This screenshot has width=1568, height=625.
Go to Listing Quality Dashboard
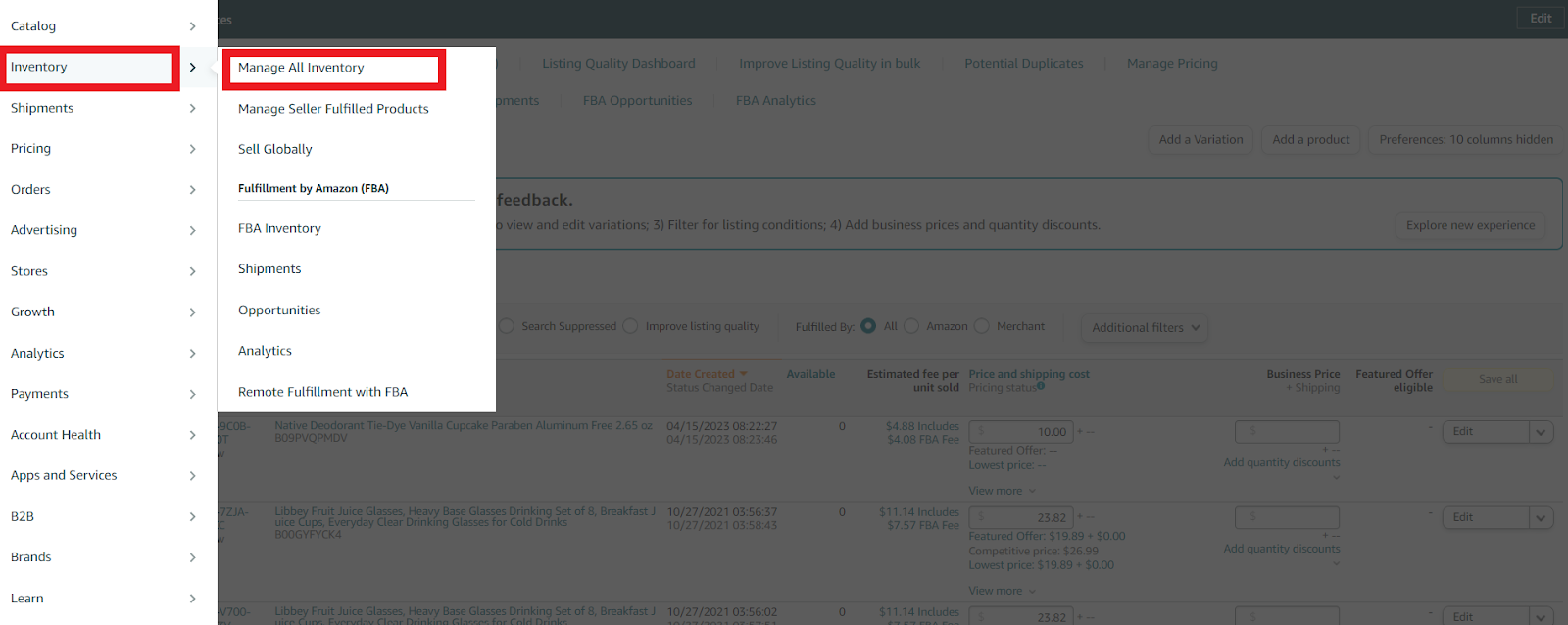[618, 64]
